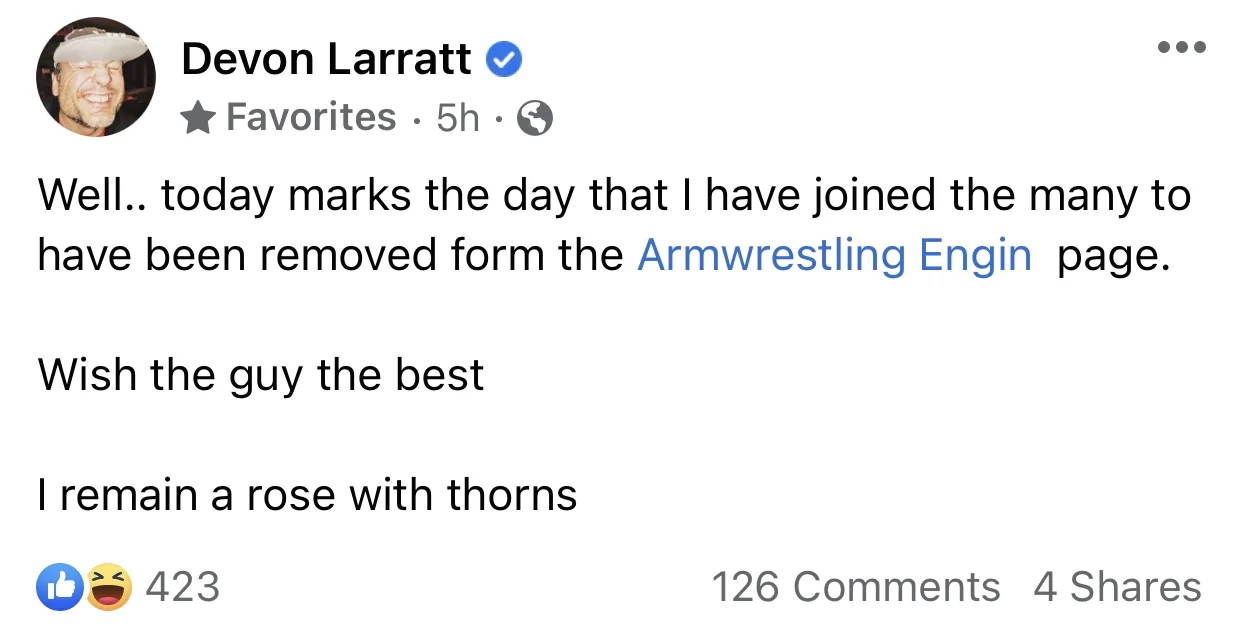Open the three-dot post options menu

1182,47
